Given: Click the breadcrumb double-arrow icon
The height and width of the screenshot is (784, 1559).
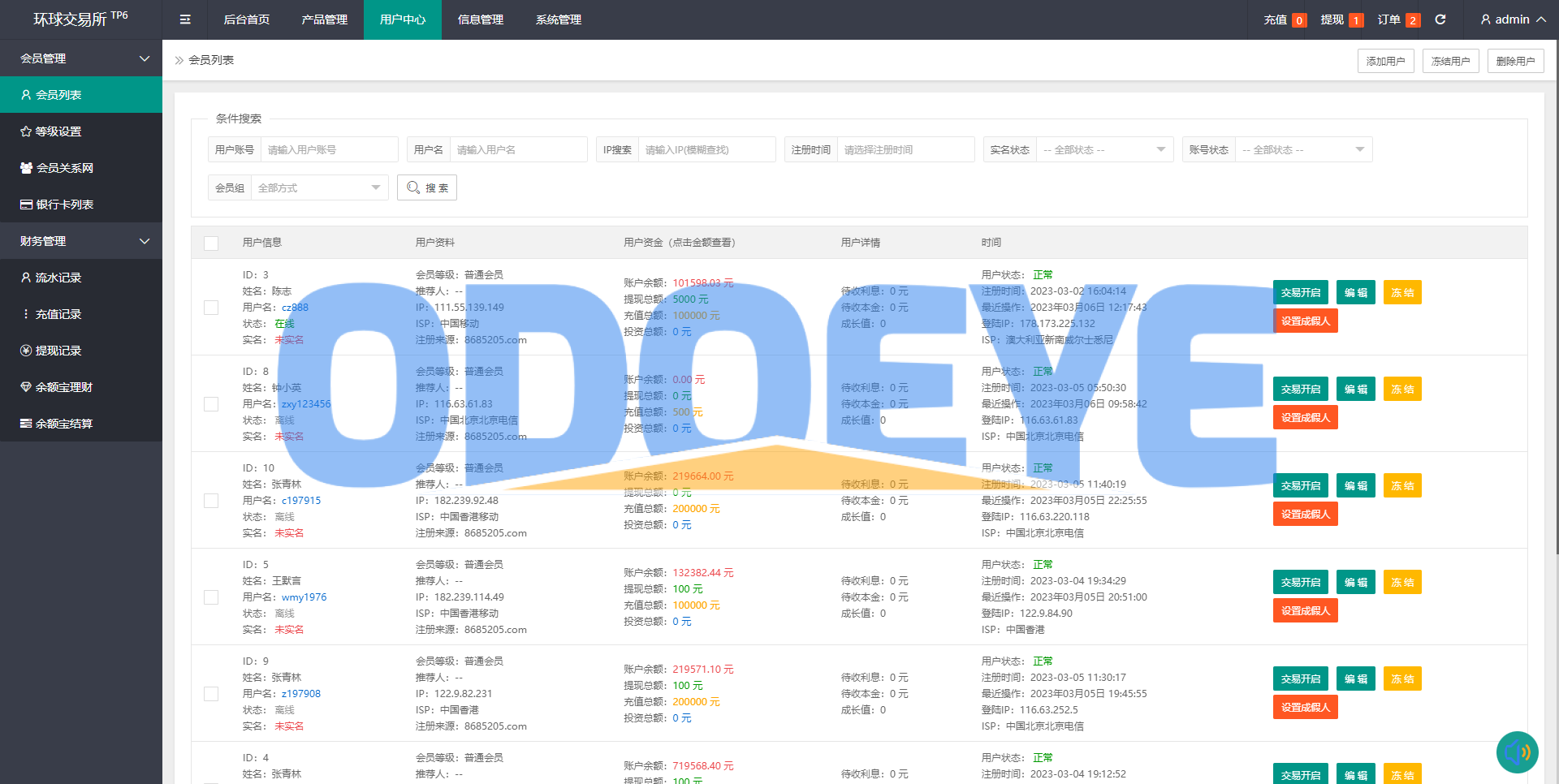Looking at the screenshot, I should point(179,60).
